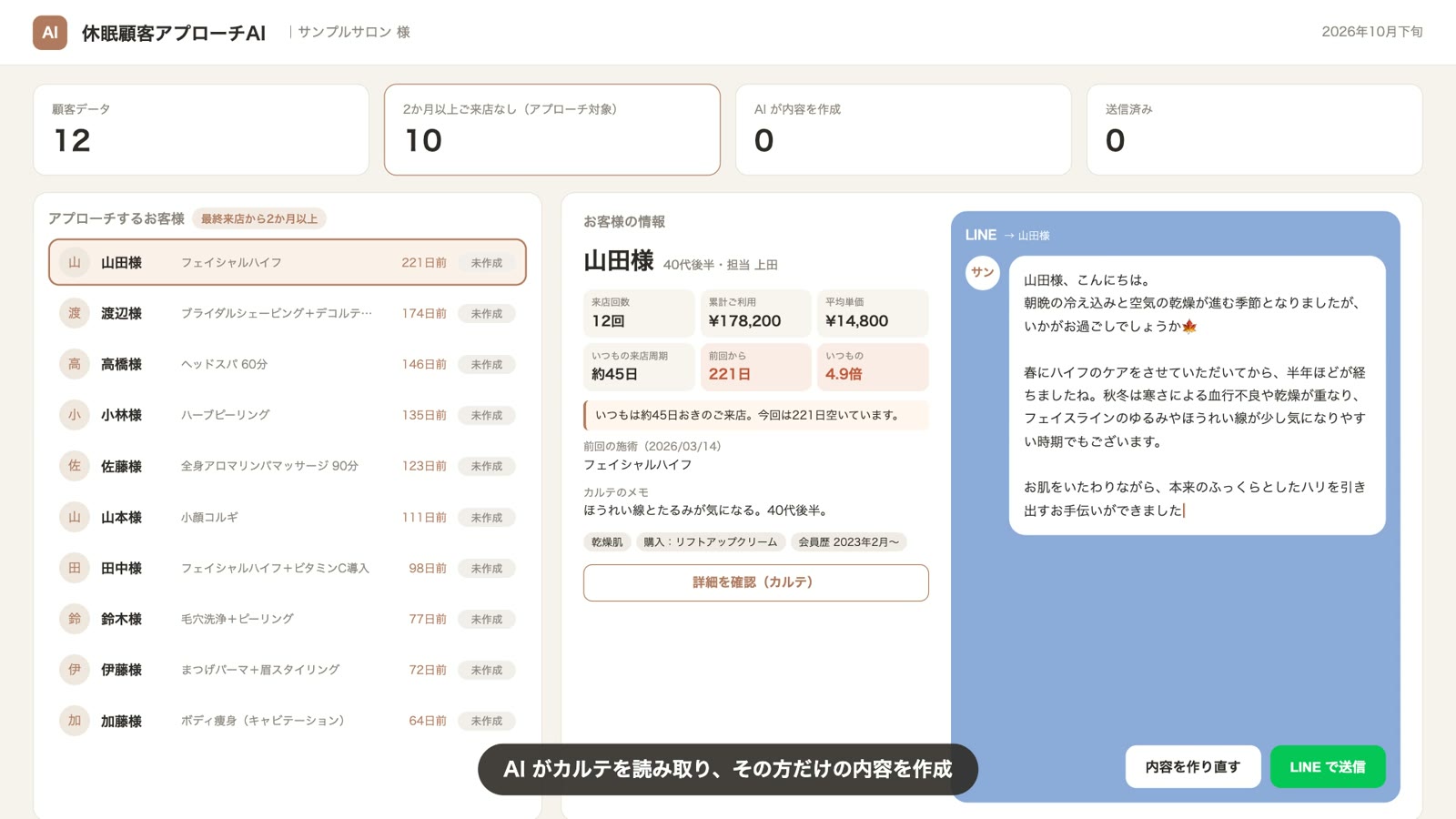Click the 鈴 avatar for 鈴木様
The width and height of the screenshot is (1456, 819).
[x=75, y=619]
